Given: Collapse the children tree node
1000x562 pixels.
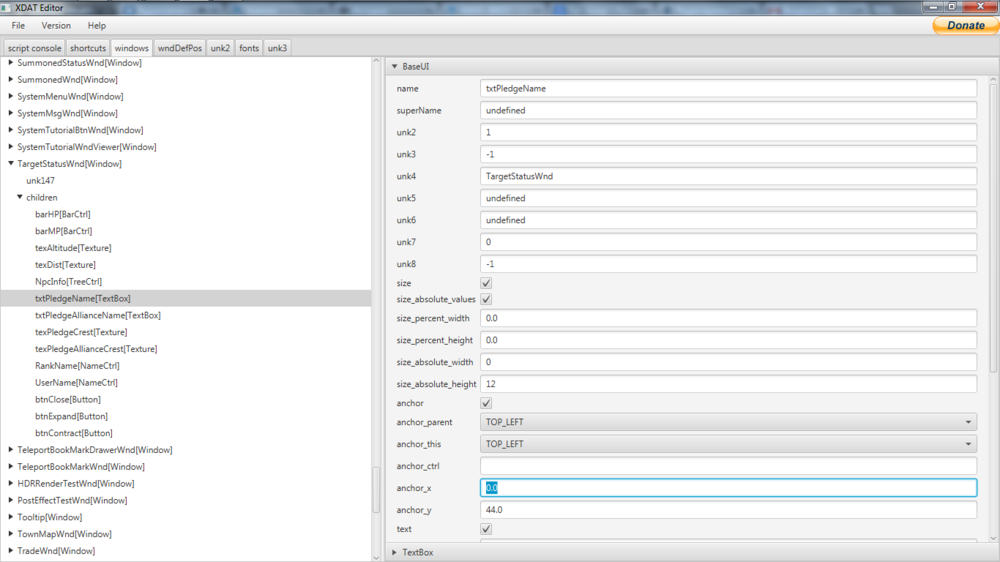Looking at the screenshot, I should [x=19, y=198].
